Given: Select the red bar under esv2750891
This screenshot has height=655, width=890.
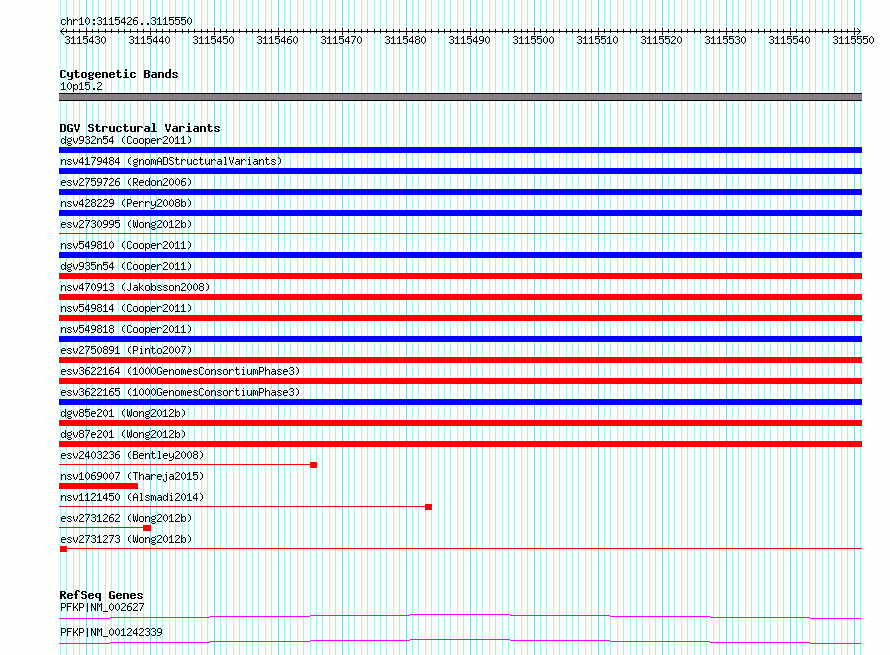Looking at the screenshot, I should (x=460, y=360).
